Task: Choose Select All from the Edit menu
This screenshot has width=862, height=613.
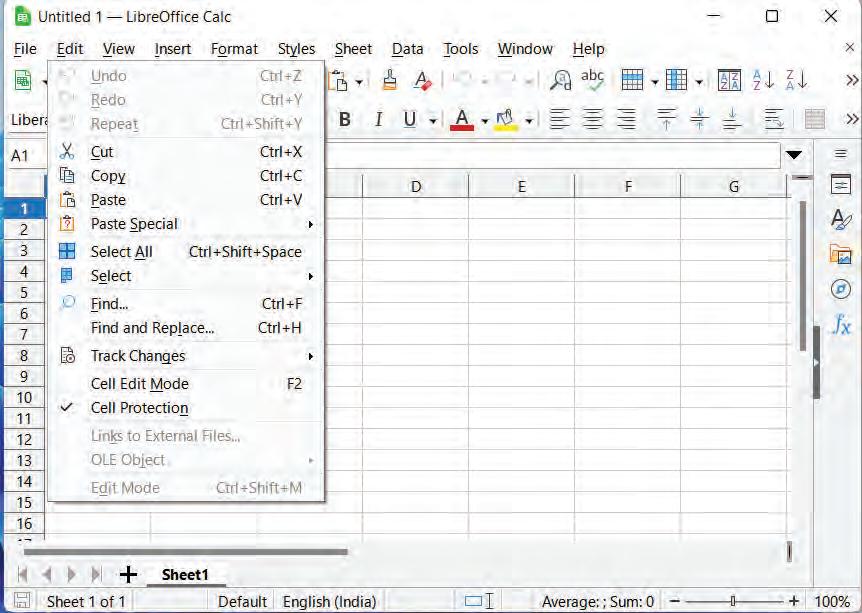Action: pyautogui.click(x=186, y=252)
